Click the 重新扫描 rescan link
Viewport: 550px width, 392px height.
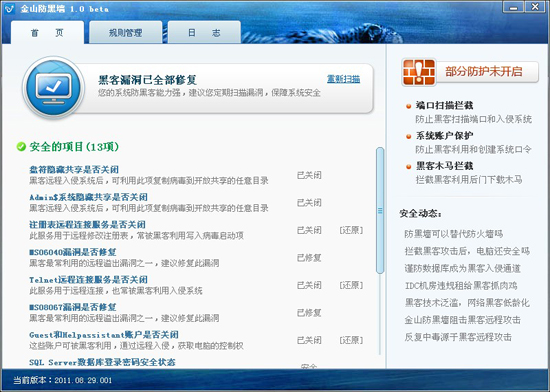pos(343,79)
